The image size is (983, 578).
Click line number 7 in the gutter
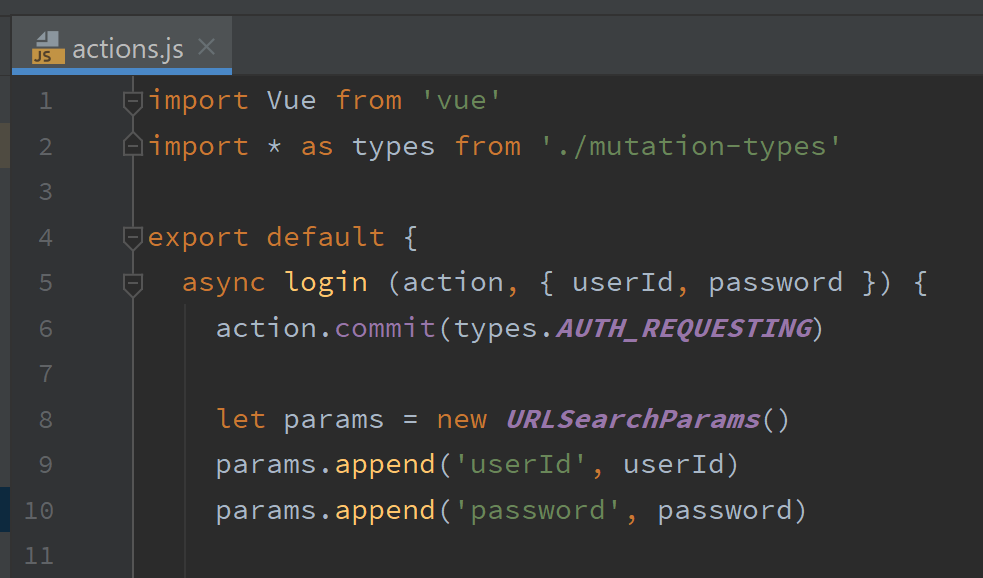tap(46, 374)
